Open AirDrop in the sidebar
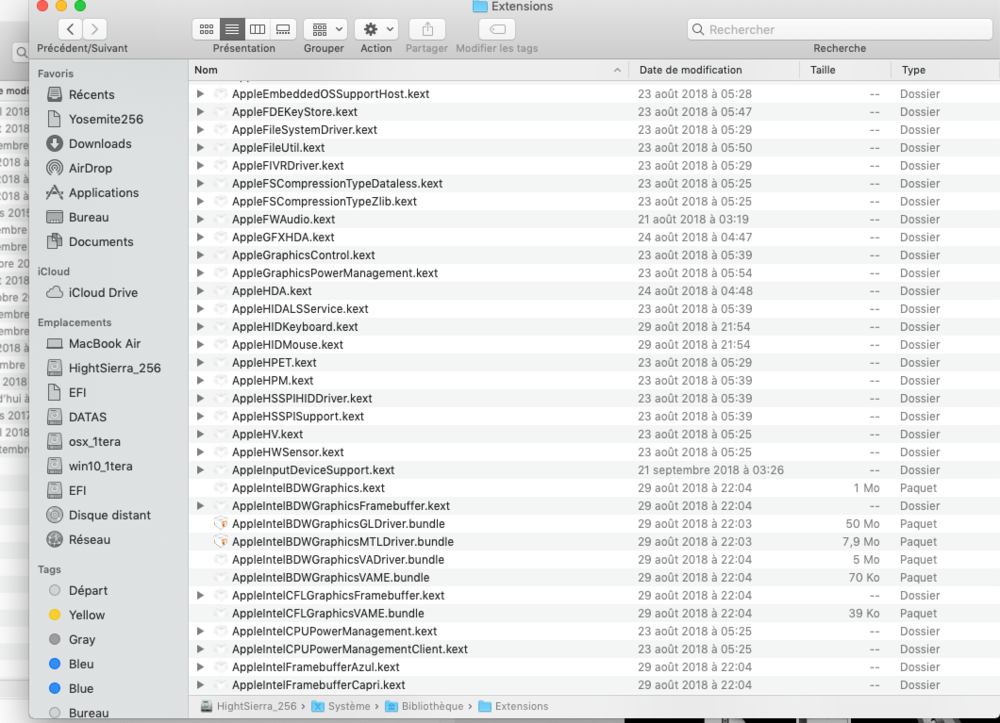 pos(90,168)
